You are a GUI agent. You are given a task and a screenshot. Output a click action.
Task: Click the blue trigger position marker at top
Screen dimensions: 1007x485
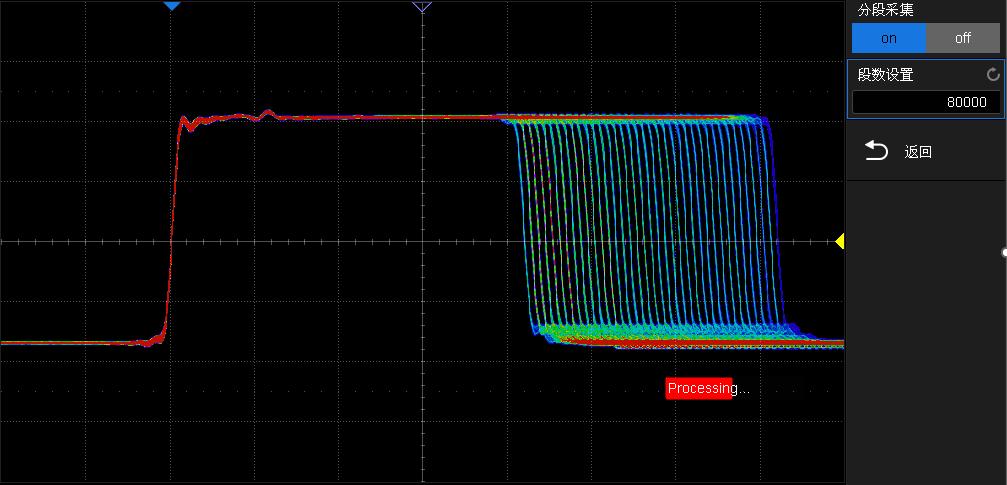tap(172, 6)
